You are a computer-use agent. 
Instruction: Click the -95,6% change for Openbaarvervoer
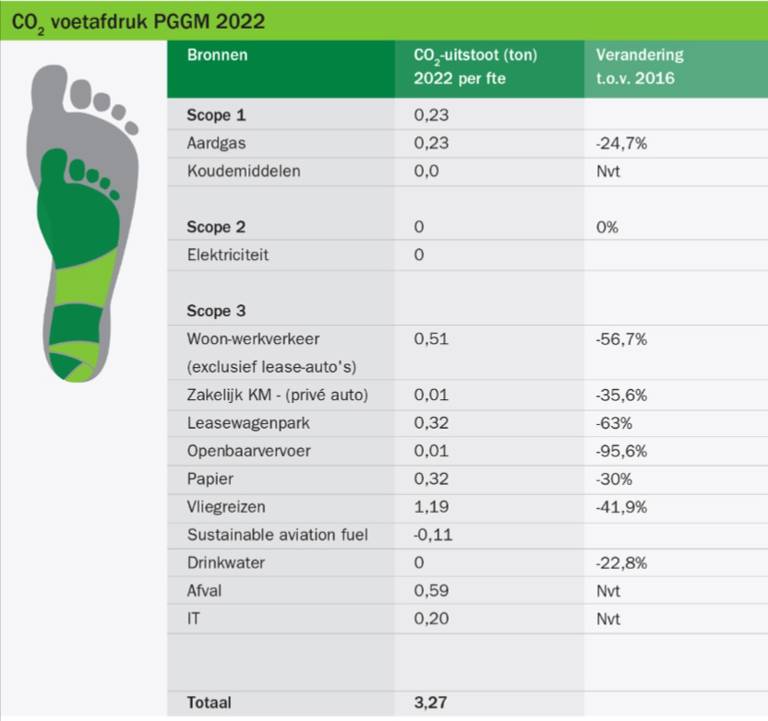tap(621, 451)
